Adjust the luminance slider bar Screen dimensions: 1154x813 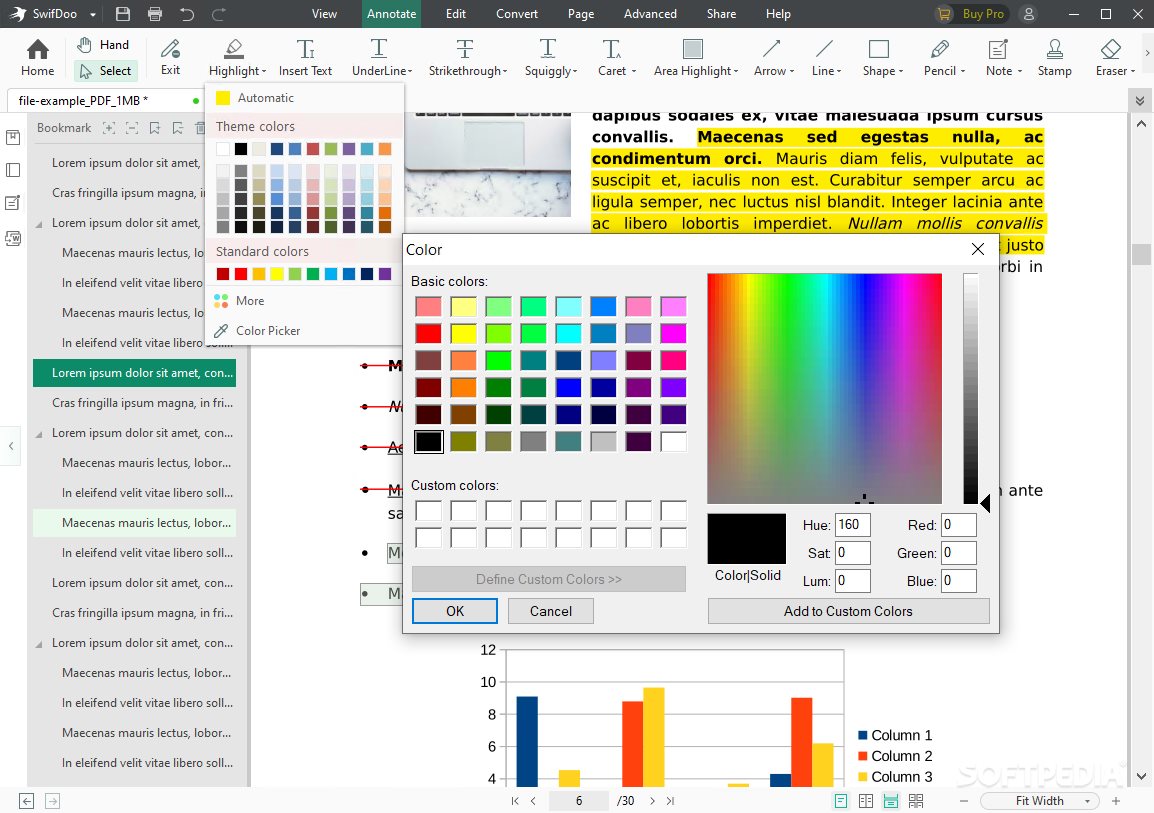[971, 388]
